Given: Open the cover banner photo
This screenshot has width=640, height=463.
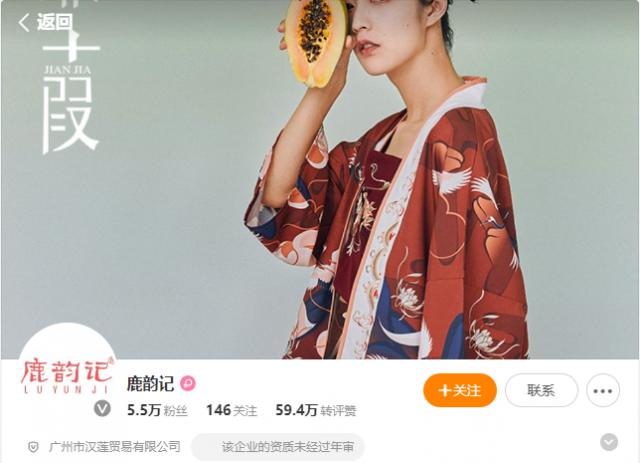Looking at the screenshot, I should click(320, 180).
